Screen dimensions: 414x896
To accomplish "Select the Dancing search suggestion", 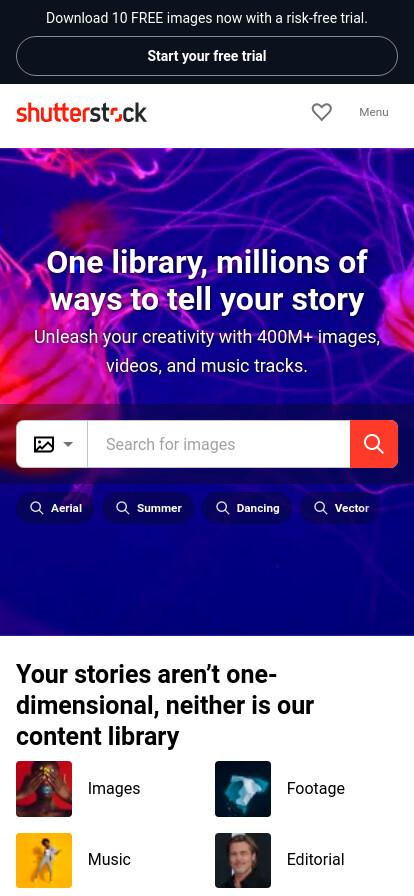I will click(247, 508).
